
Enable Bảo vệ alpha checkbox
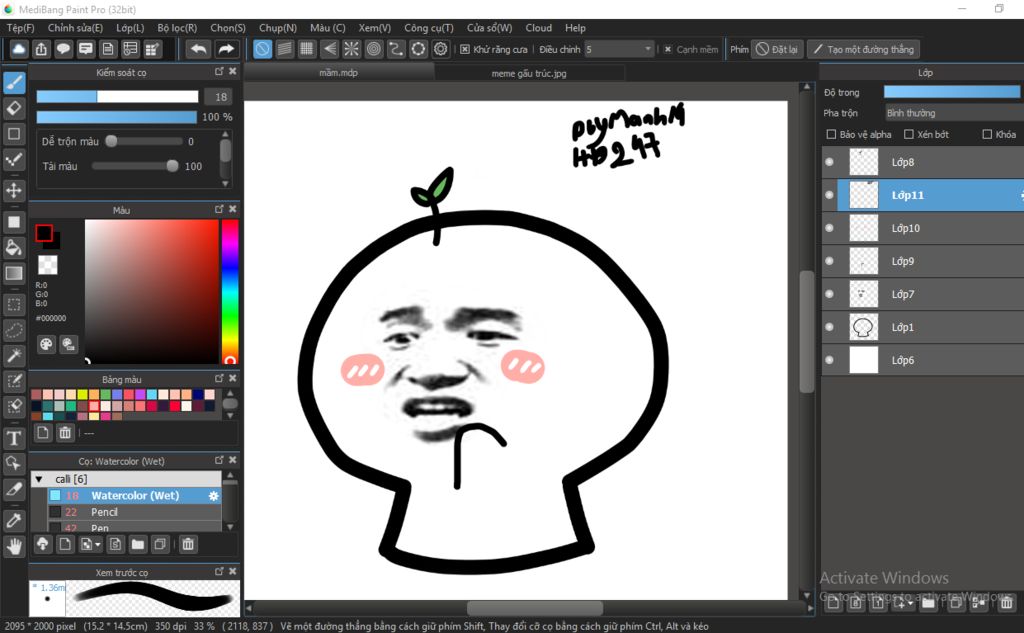[831, 134]
